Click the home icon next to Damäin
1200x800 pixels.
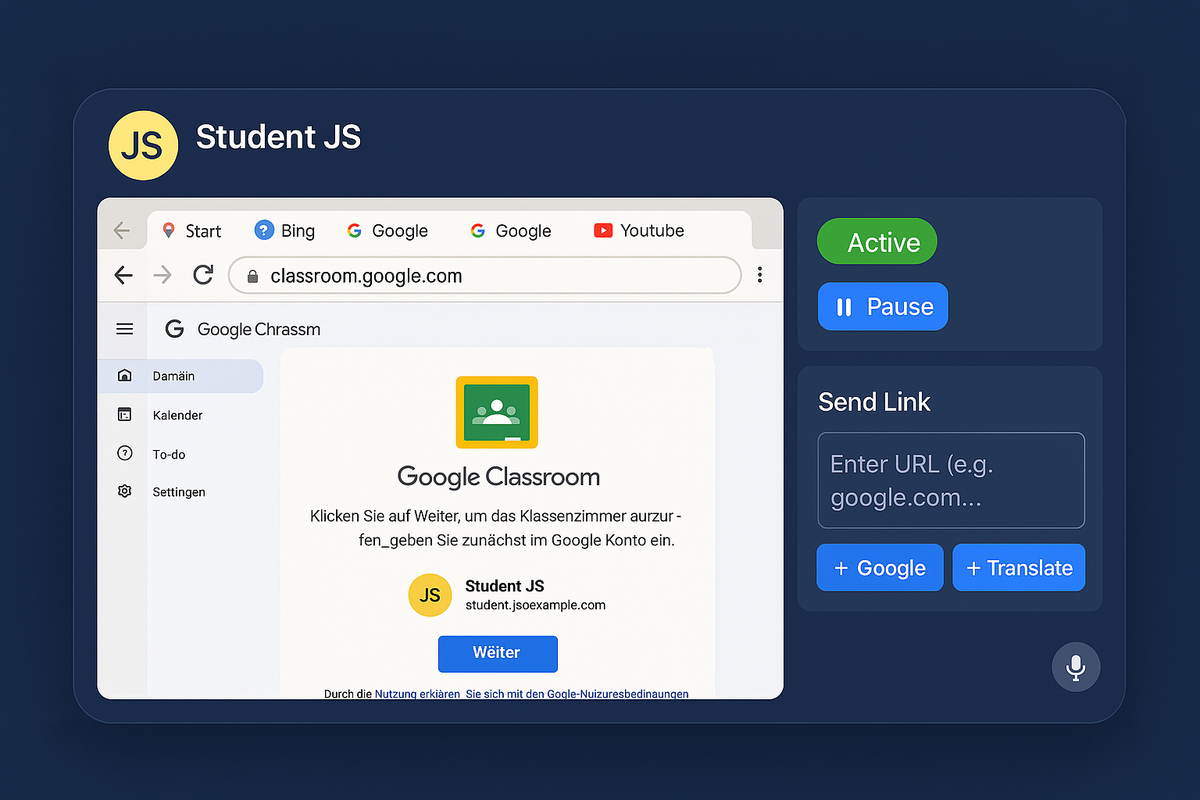tap(125, 376)
